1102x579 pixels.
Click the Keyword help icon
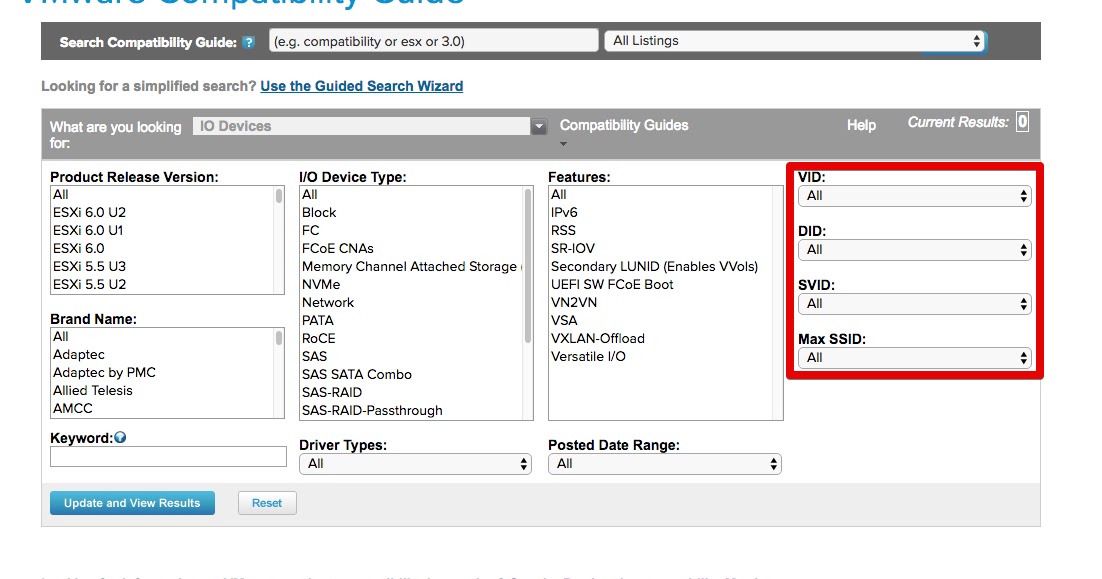tap(120, 437)
